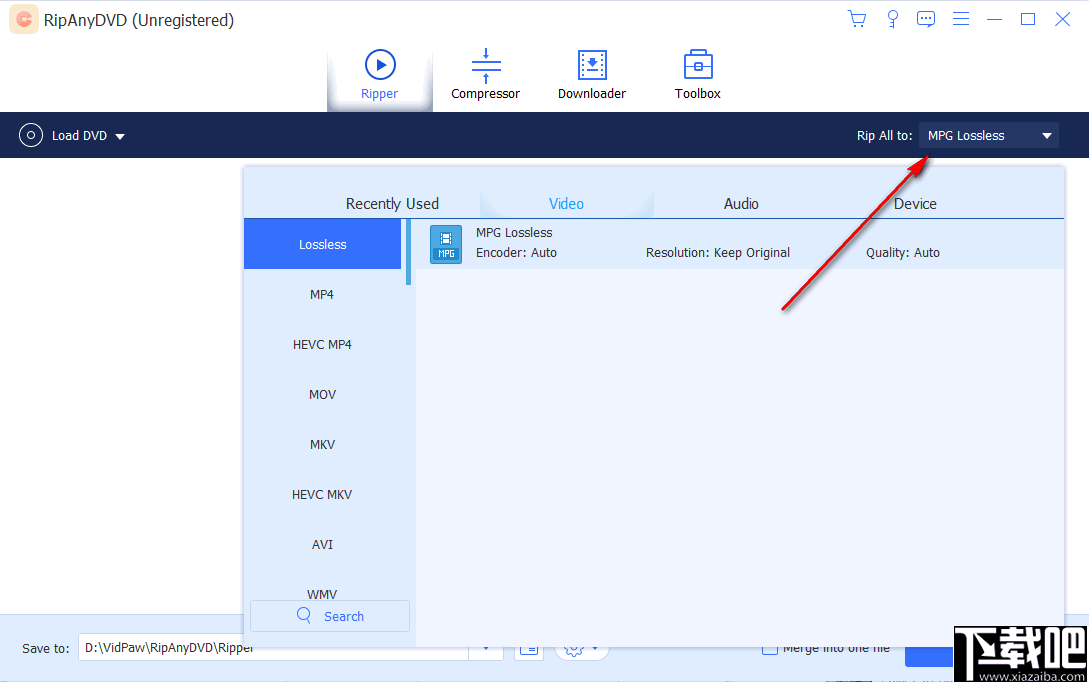Close the RipAnyDVD window
Viewport: 1089px width, 682px height.
[1062, 19]
